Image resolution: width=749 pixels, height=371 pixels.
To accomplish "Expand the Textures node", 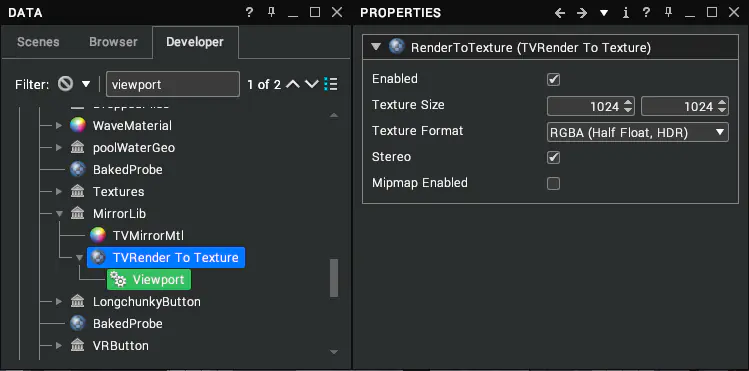I will pos(59,191).
